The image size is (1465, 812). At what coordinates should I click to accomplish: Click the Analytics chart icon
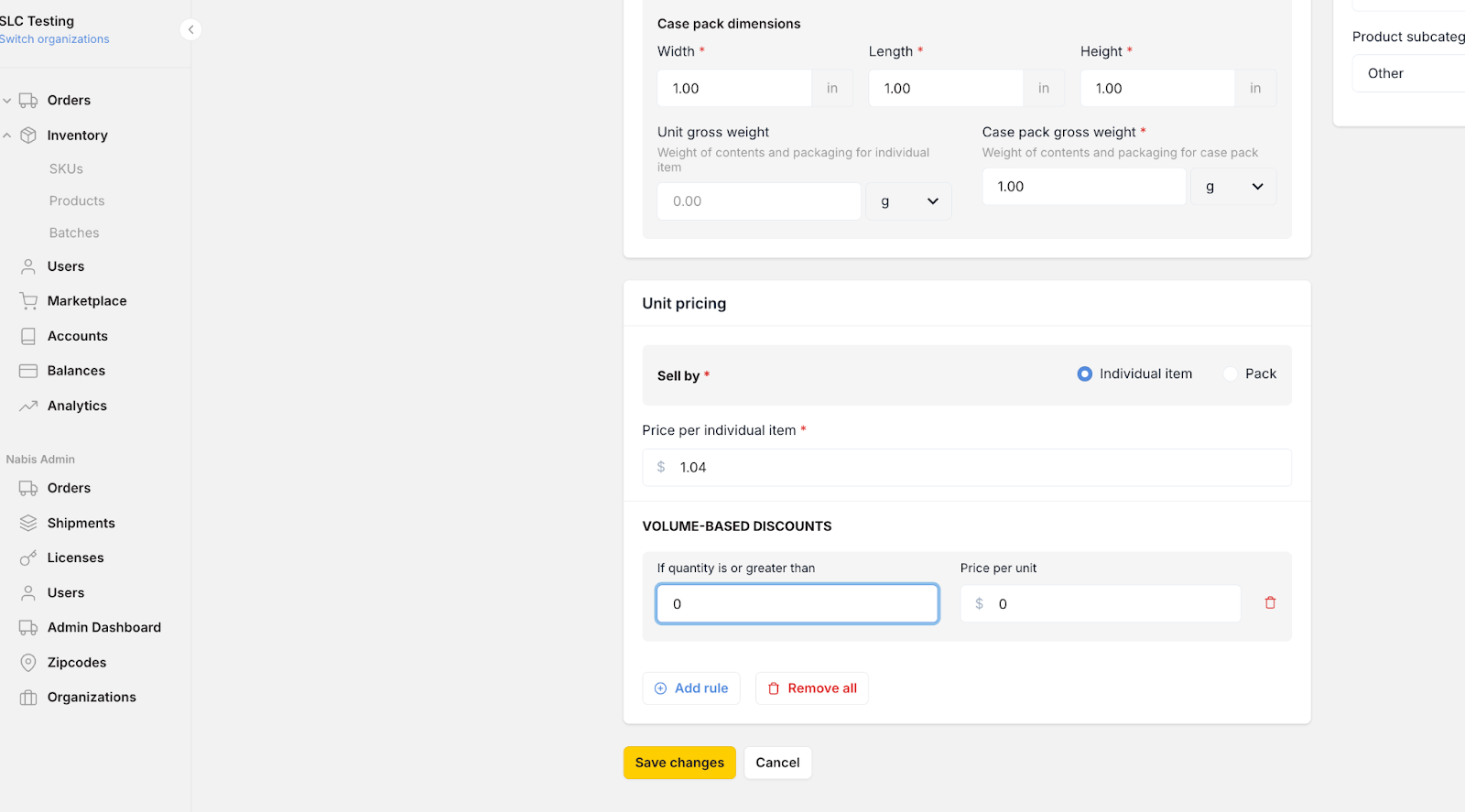(28, 406)
